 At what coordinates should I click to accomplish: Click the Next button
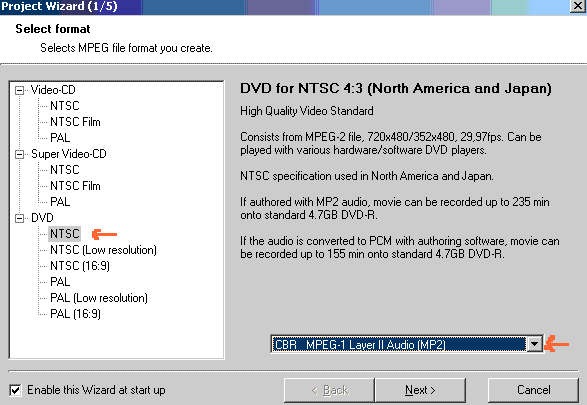click(420, 390)
